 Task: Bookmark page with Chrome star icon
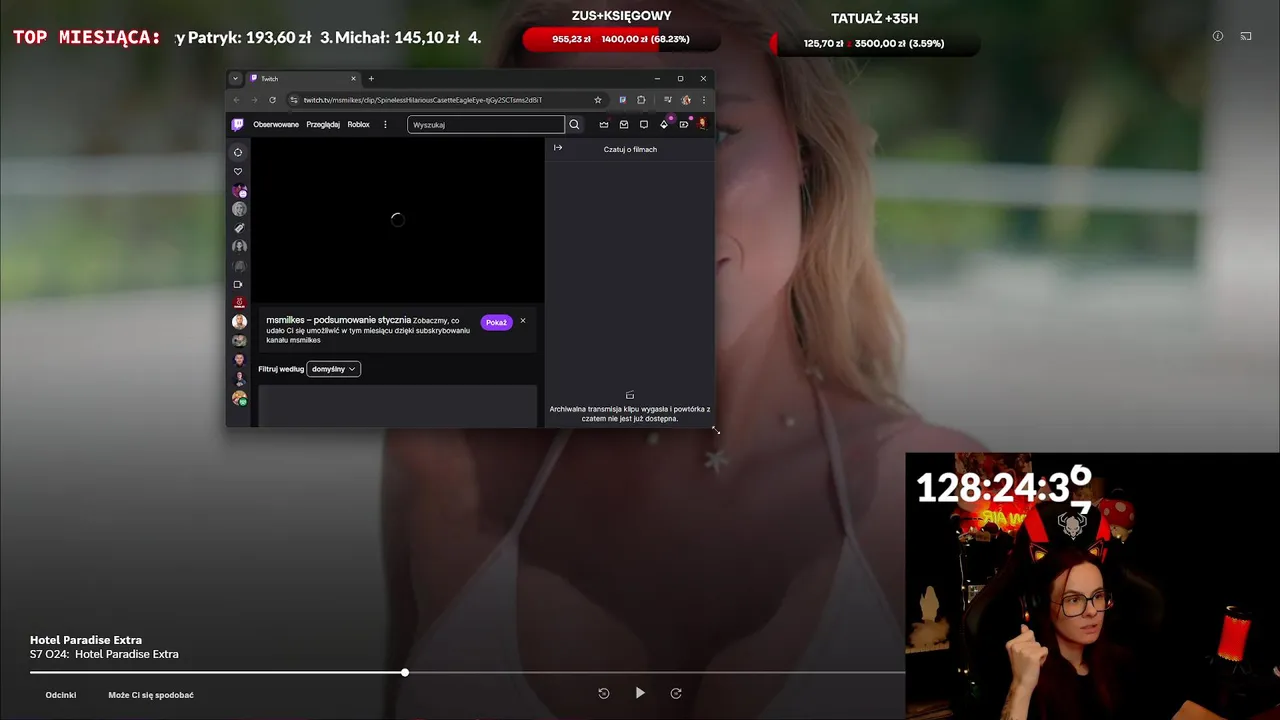click(x=598, y=100)
